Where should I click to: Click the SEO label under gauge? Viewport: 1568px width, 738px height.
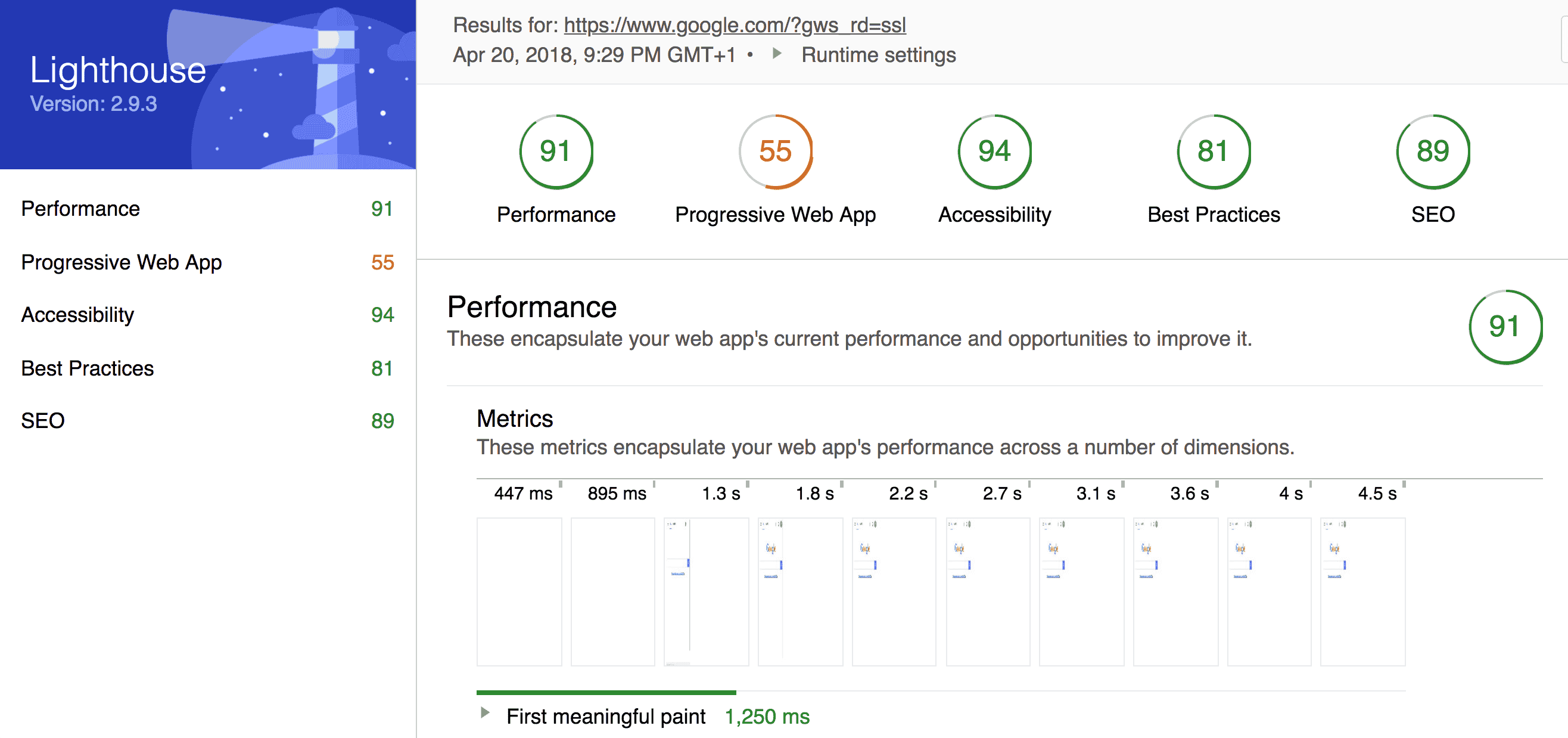point(1433,215)
